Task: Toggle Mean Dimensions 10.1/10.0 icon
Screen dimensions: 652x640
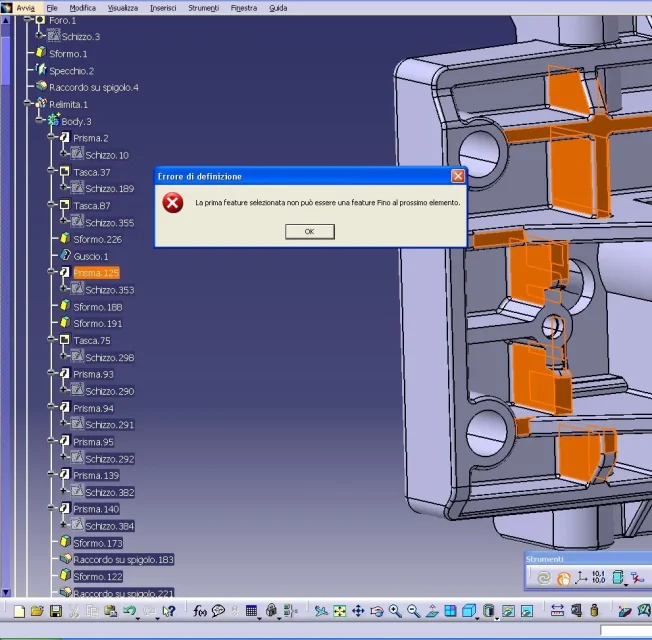Action: (x=598, y=577)
